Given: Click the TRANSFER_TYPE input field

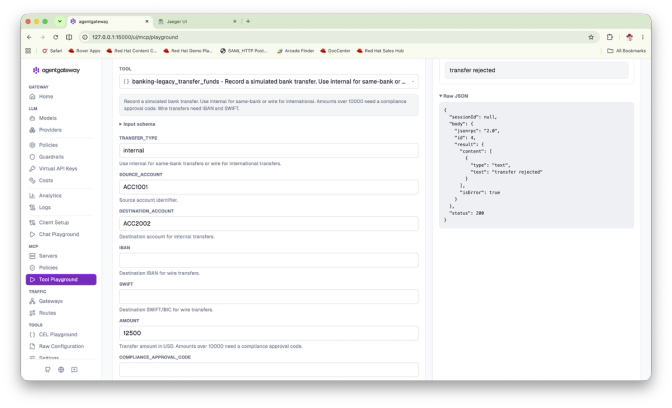Looking at the screenshot, I should [x=269, y=150].
